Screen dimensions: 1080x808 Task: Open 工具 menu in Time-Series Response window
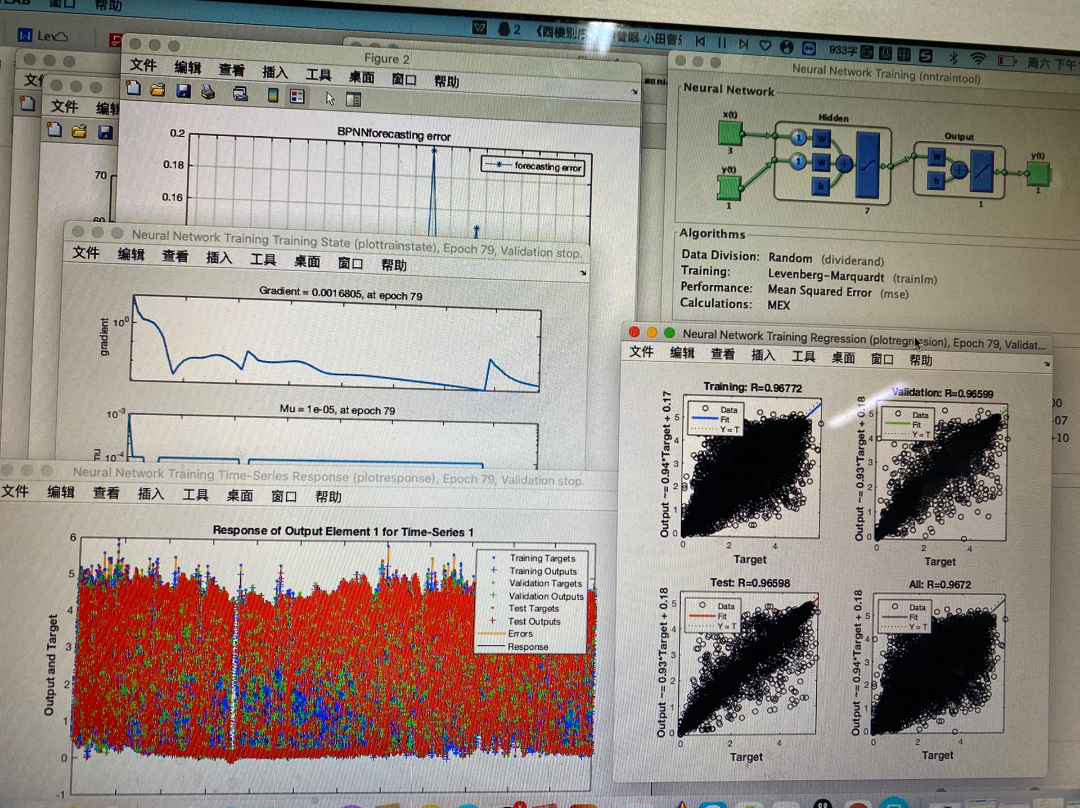(x=195, y=495)
